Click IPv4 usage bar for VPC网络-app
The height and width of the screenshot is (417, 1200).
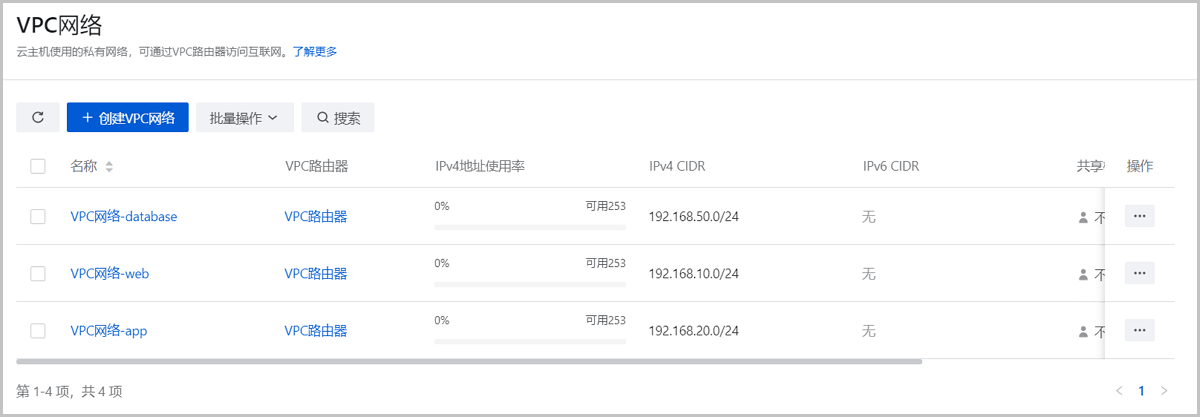point(530,342)
